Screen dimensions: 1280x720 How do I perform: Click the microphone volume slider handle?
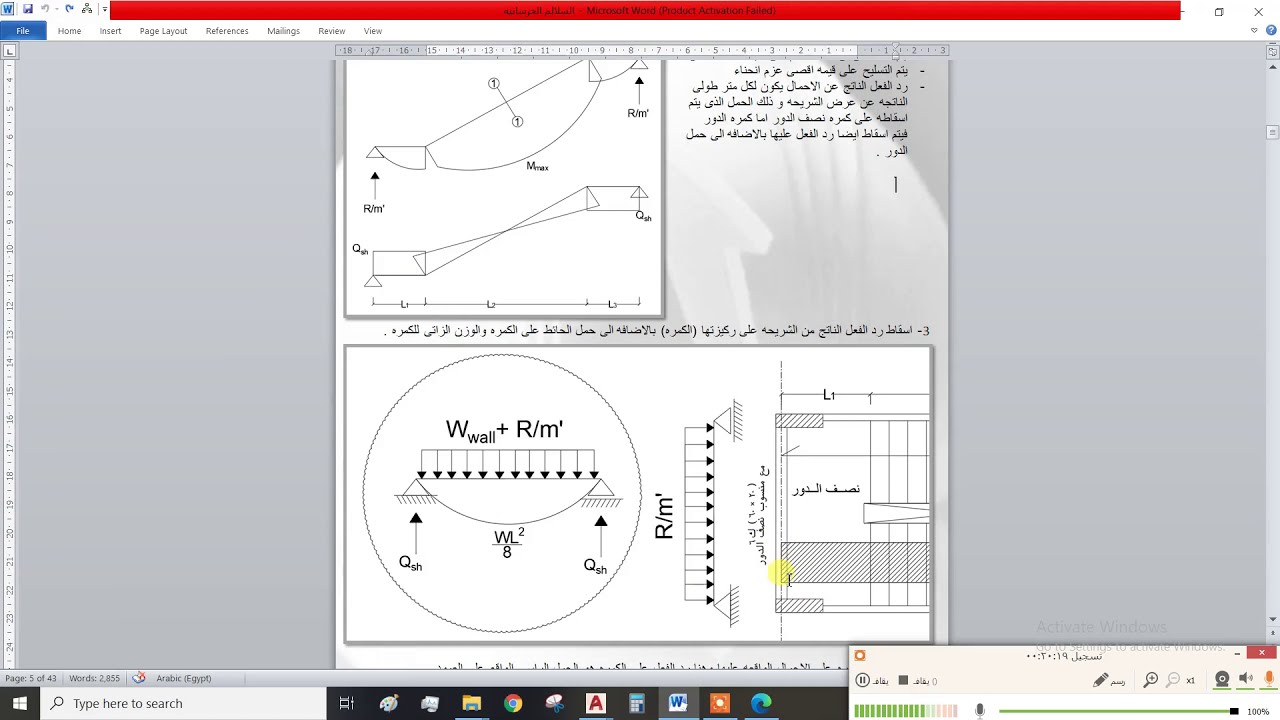1234,711
